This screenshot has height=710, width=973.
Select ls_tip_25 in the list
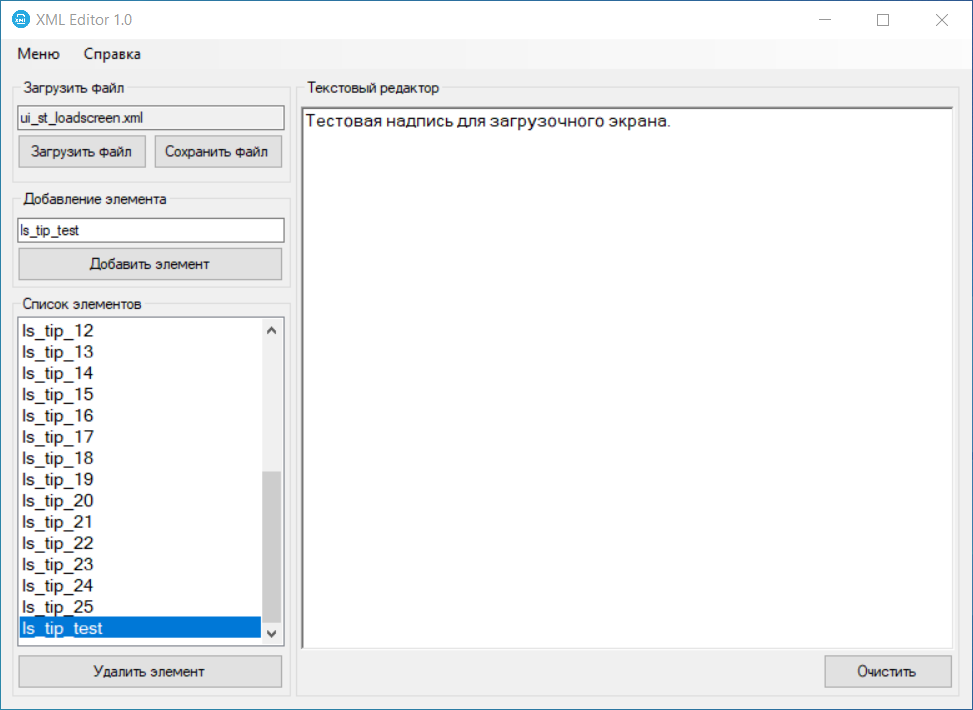point(140,607)
